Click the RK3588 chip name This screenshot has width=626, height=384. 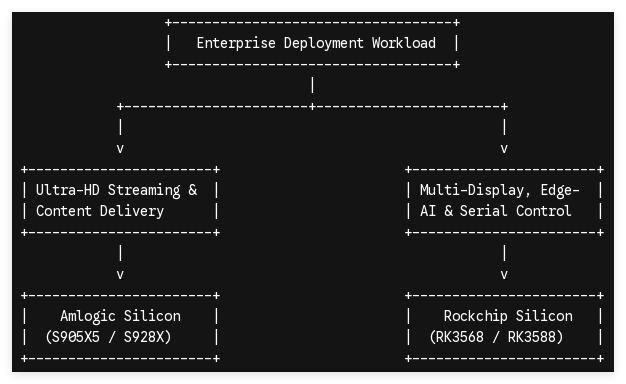coord(531,337)
